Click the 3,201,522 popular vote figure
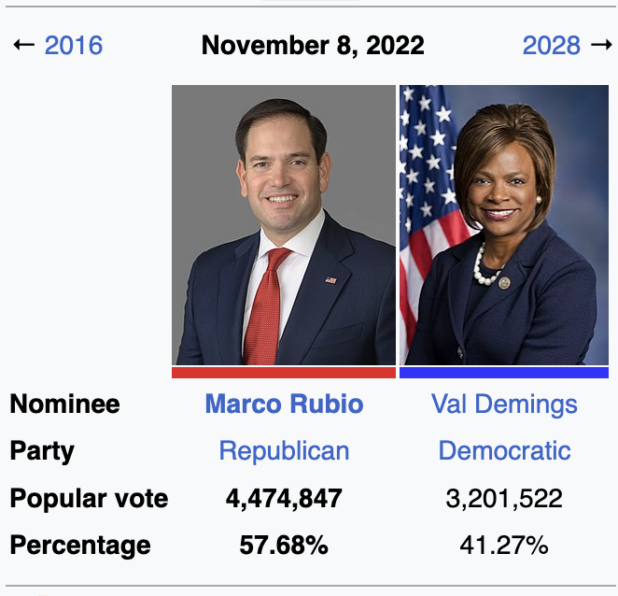 pyautogui.click(x=504, y=498)
